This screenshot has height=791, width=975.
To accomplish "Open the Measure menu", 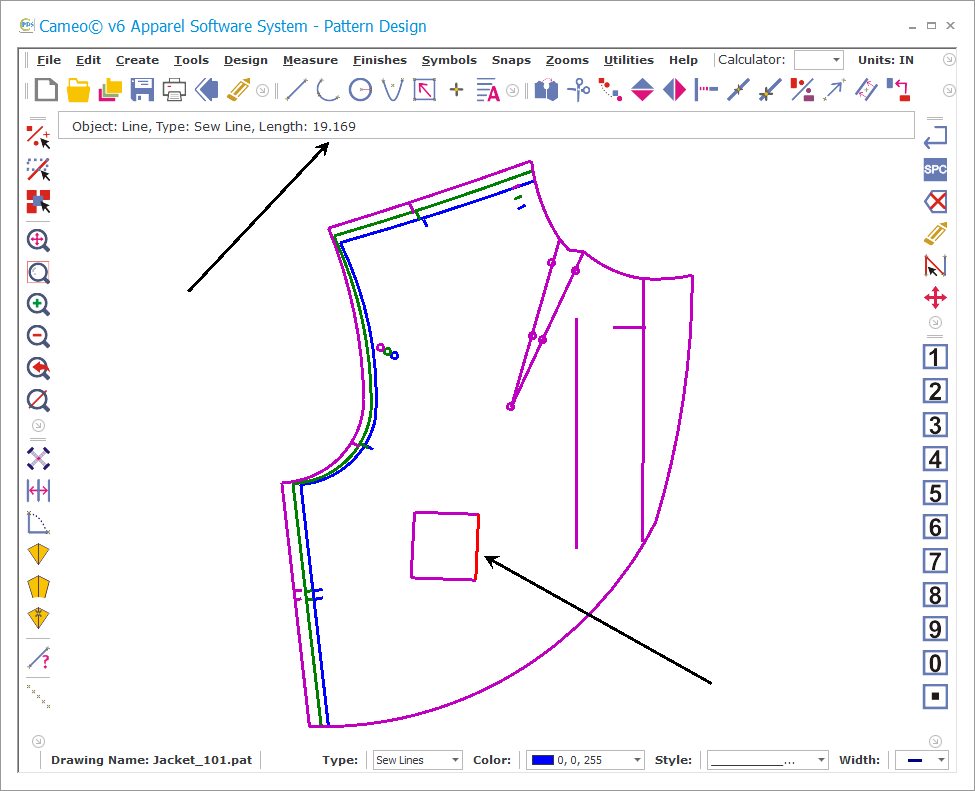I will (x=310, y=60).
